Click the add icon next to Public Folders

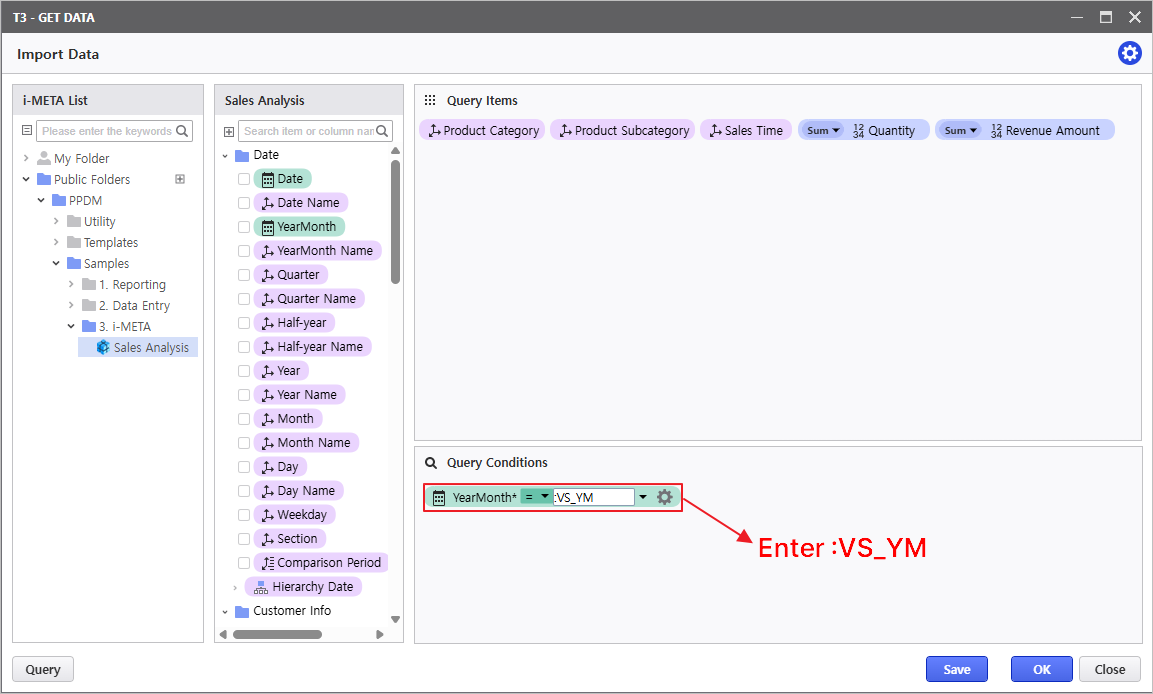point(180,180)
